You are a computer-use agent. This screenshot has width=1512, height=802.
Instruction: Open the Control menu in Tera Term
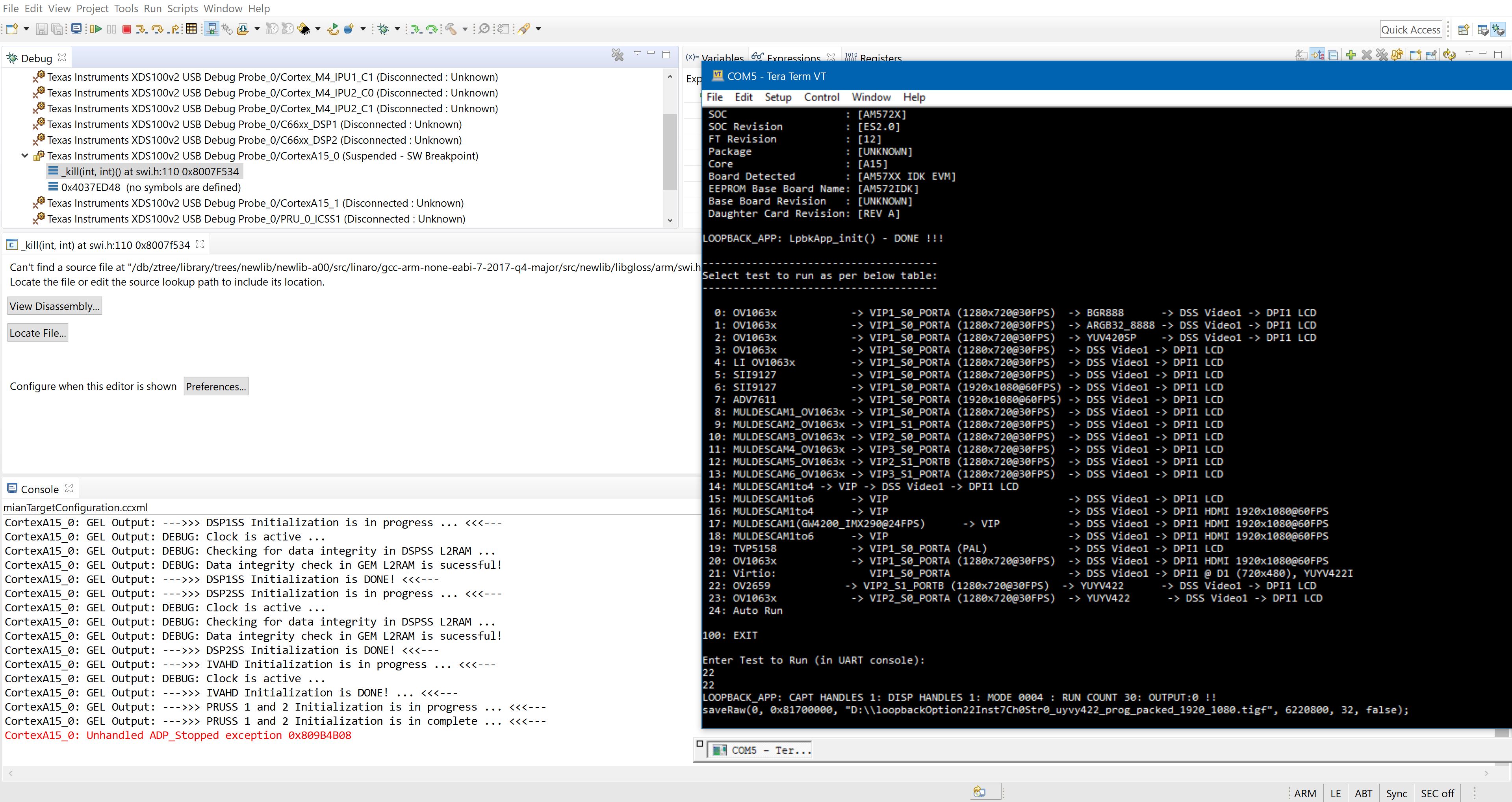(822, 97)
